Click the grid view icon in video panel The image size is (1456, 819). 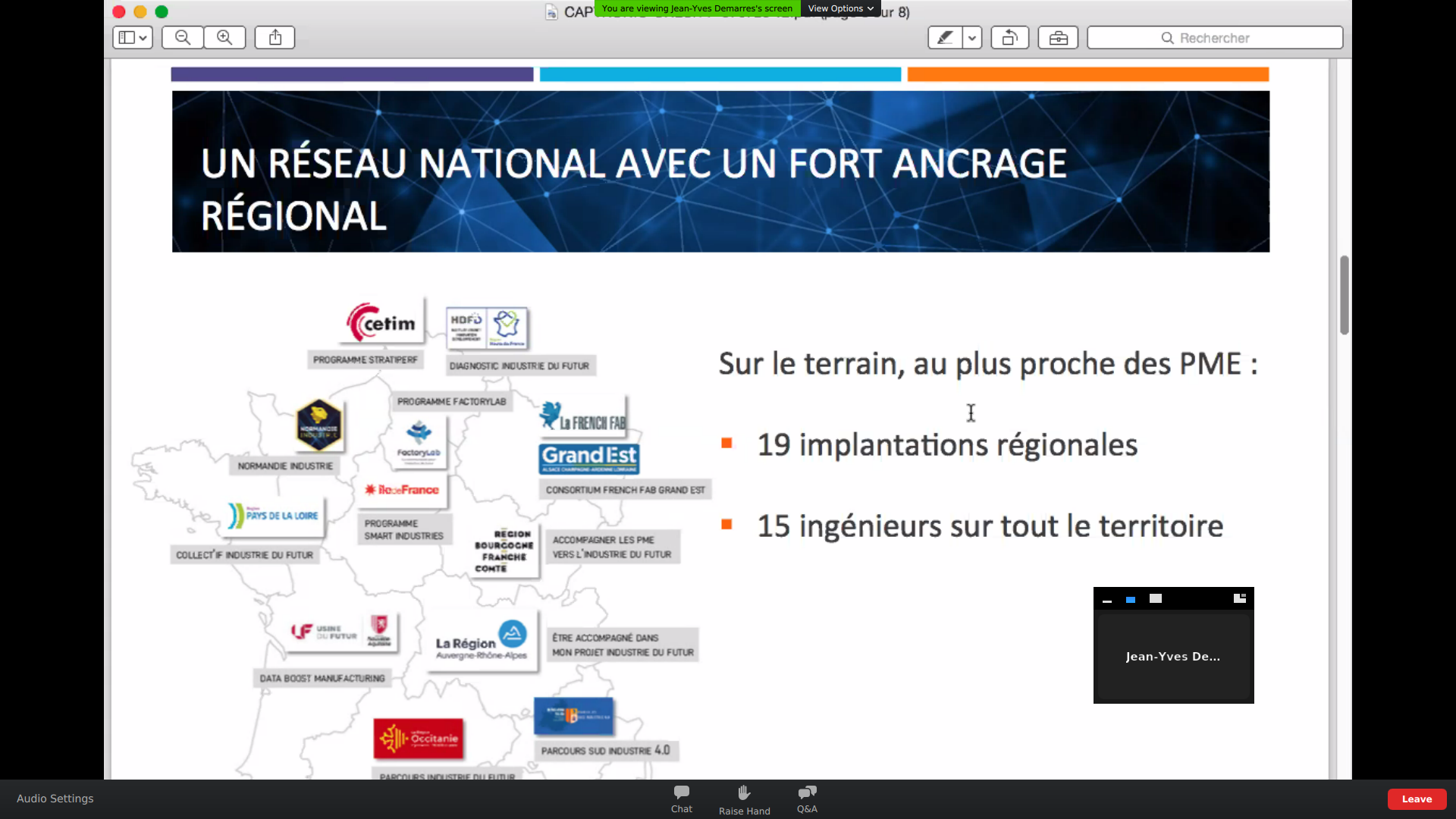(x=1240, y=598)
